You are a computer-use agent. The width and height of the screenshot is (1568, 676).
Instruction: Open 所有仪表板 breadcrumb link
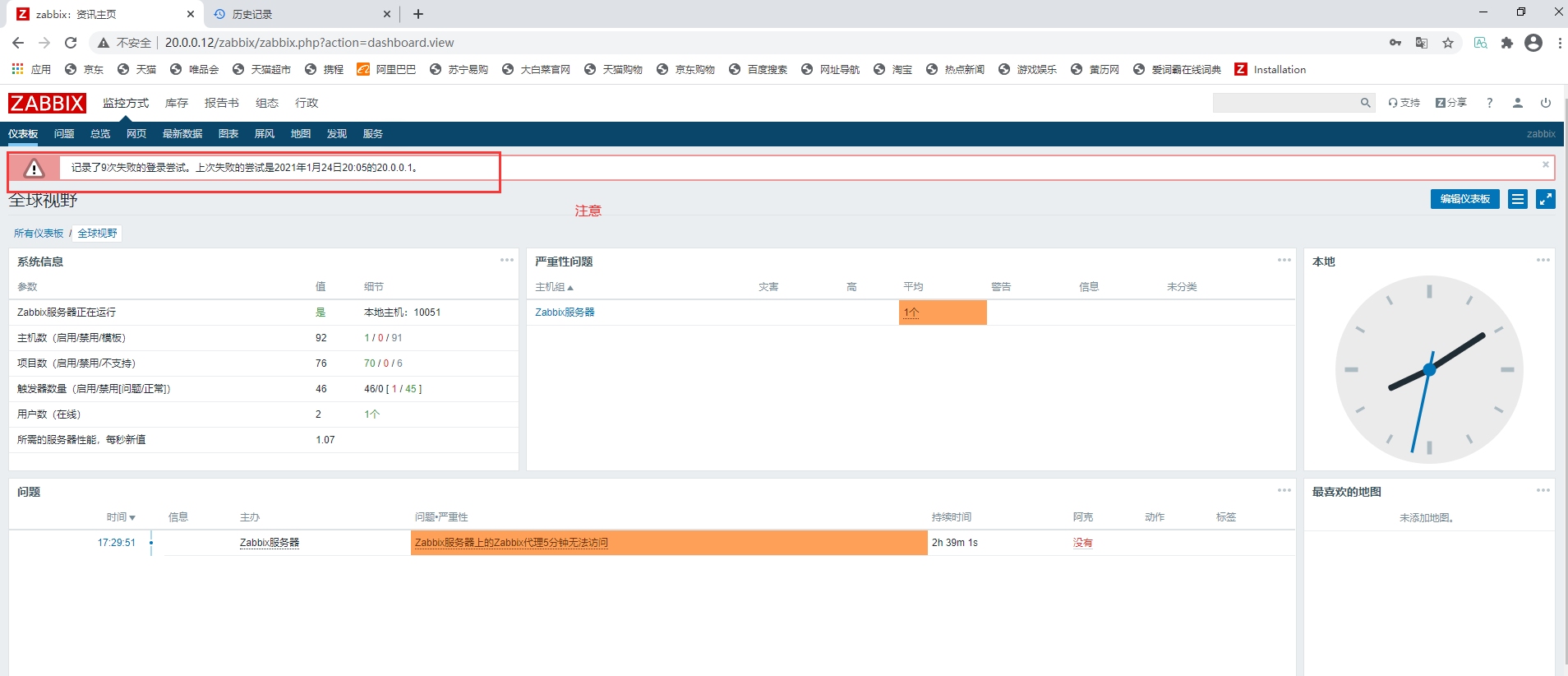[39, 234]
